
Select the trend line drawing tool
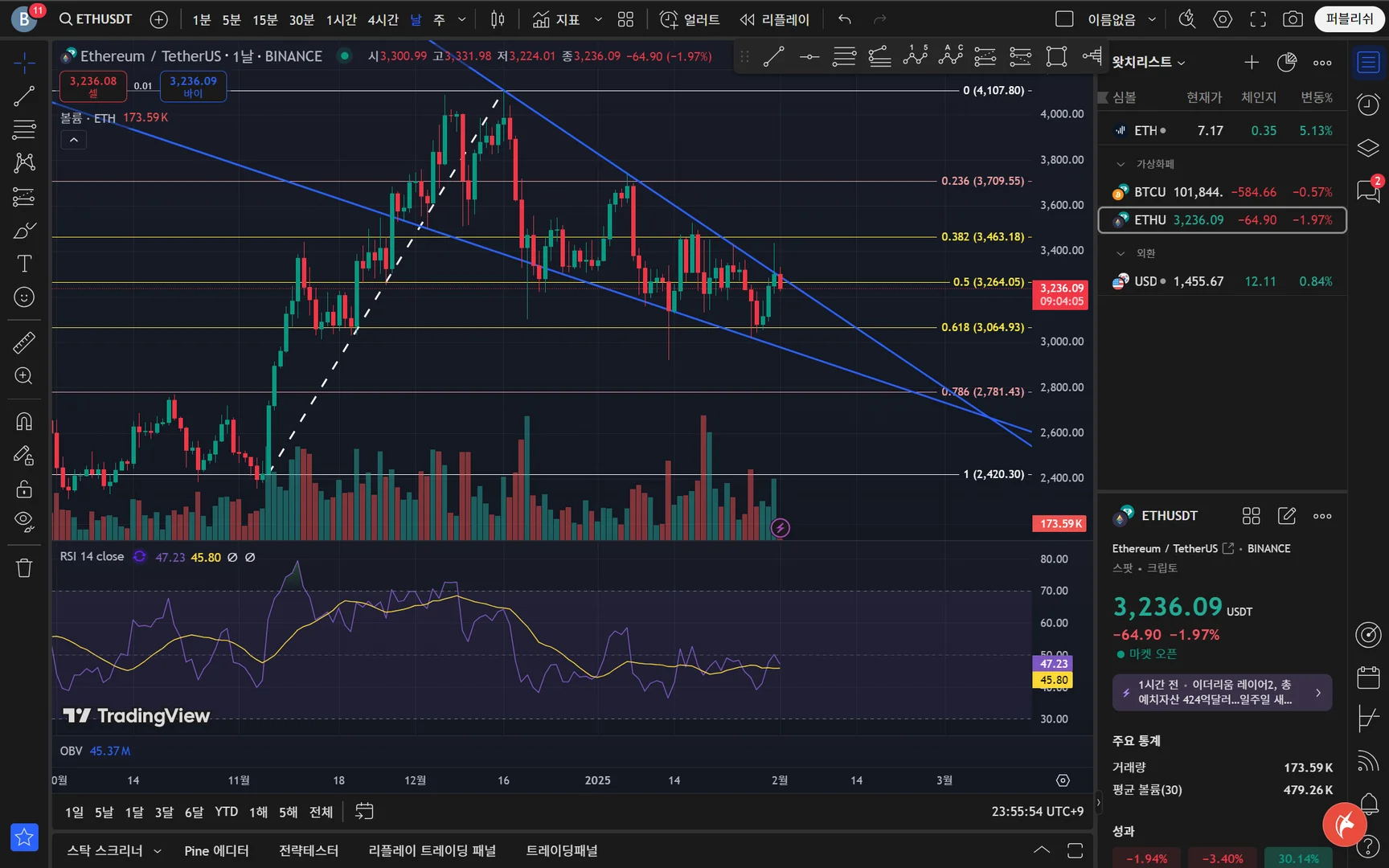click(x=24, y=96)
